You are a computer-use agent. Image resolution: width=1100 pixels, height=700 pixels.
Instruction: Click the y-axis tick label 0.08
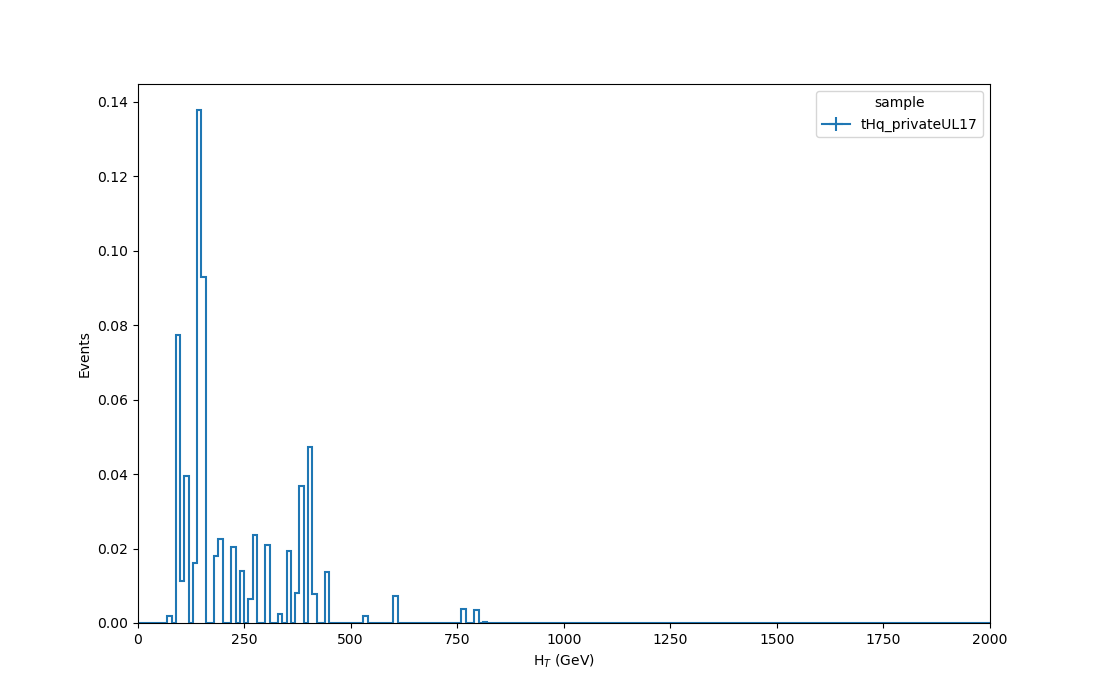tap(113, 325)
